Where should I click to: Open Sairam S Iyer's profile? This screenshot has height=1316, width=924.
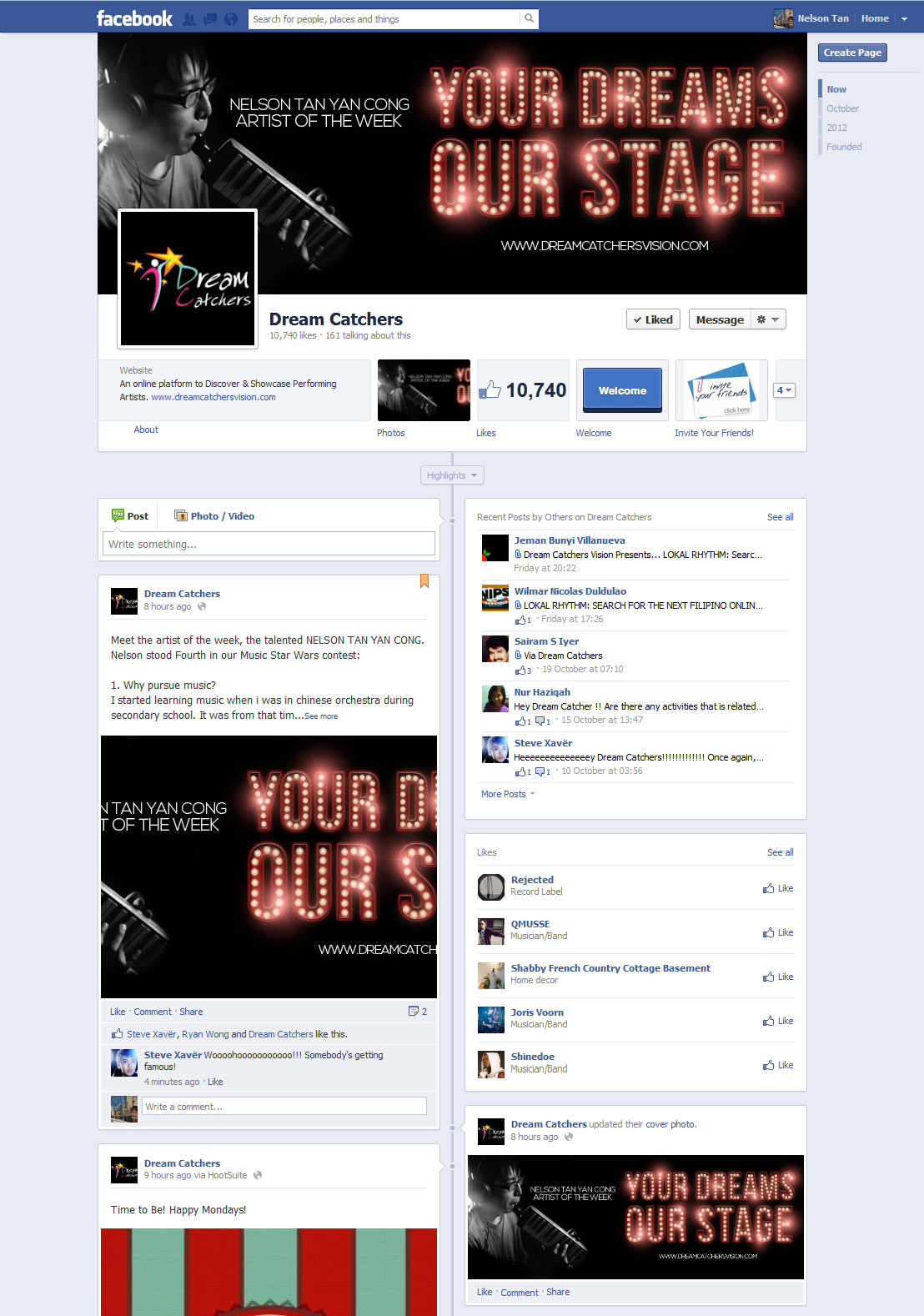coord(546,641)
